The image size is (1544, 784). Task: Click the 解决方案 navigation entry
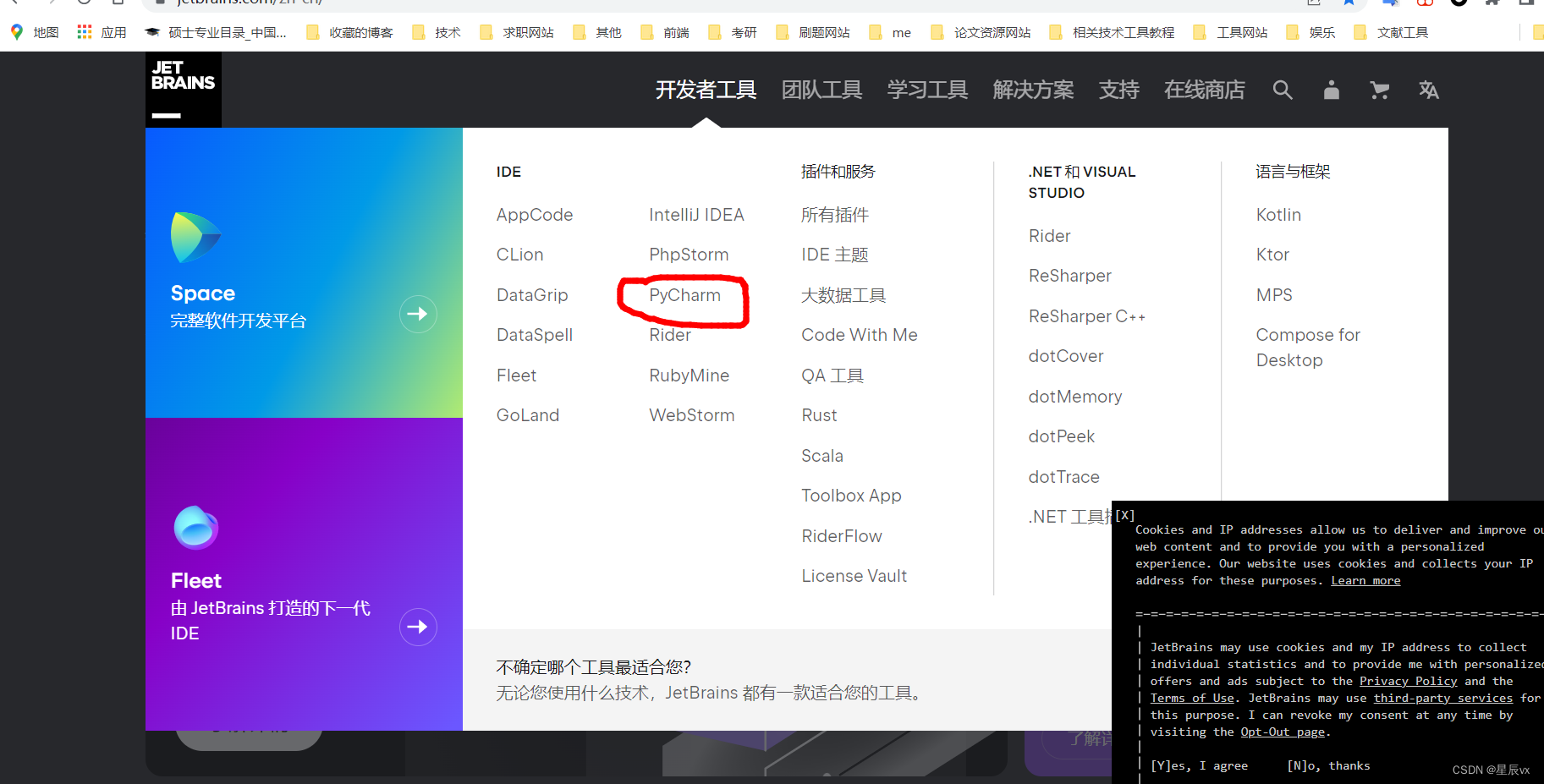click(1032, 90)
